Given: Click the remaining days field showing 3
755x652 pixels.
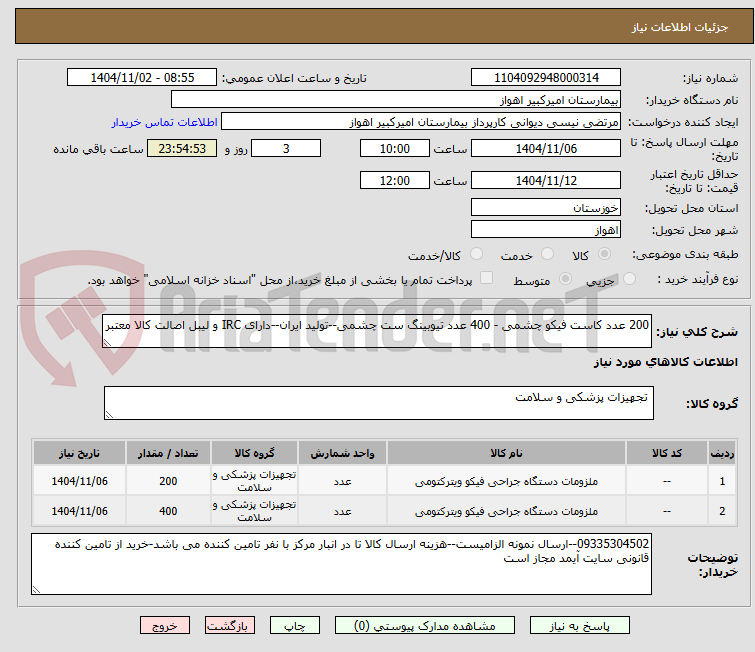Looking at the screenshot, I should point(286,148).
